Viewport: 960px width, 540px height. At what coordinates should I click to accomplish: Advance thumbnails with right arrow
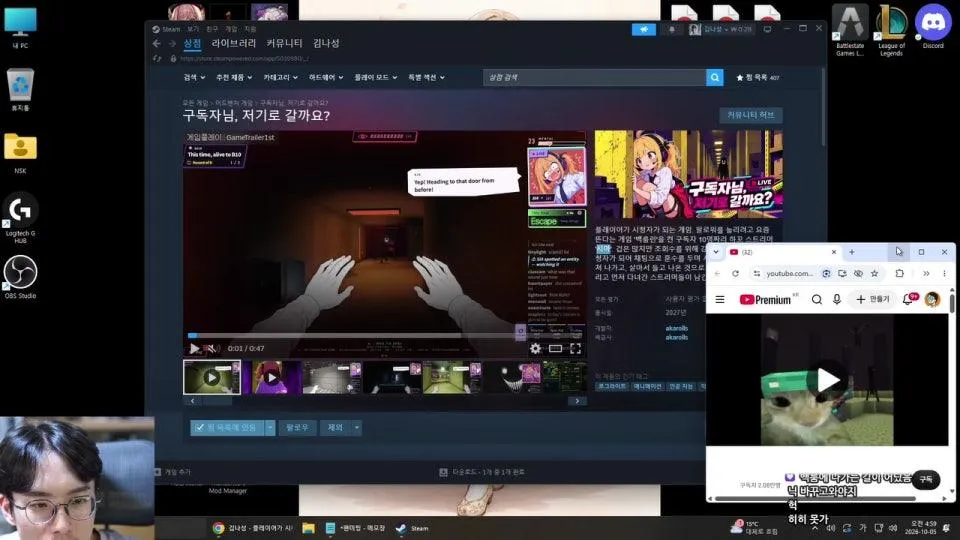[x=577, y=401]
